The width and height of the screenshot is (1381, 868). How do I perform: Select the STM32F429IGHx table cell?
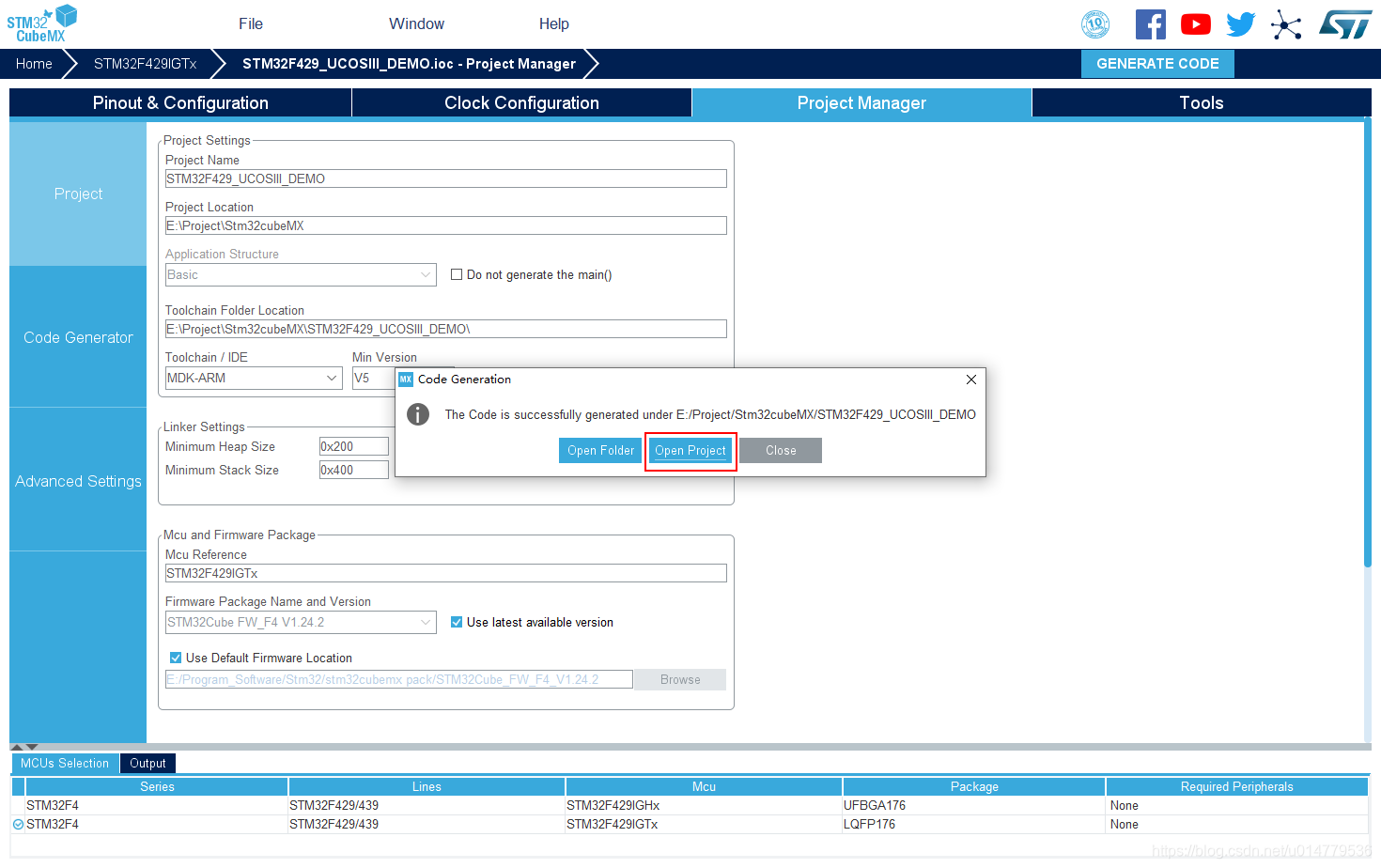(x=704, y=806)
